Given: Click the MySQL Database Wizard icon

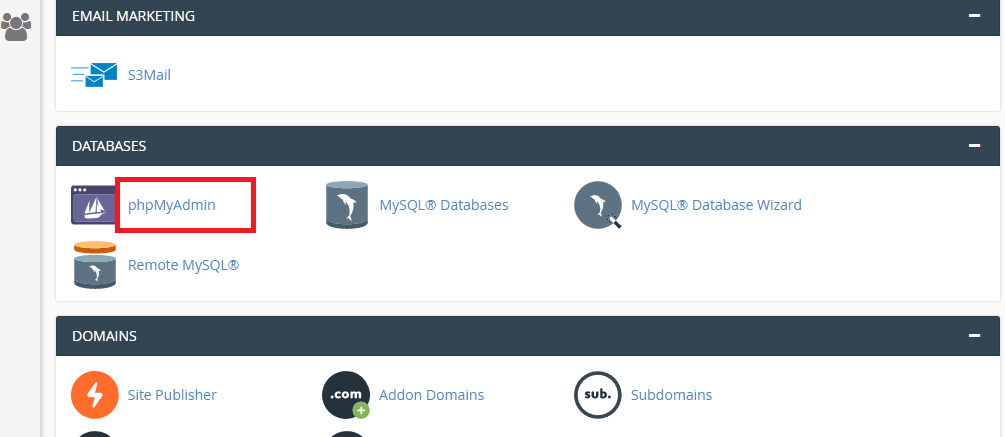Looking at the screenshot, I should point(598,205).
